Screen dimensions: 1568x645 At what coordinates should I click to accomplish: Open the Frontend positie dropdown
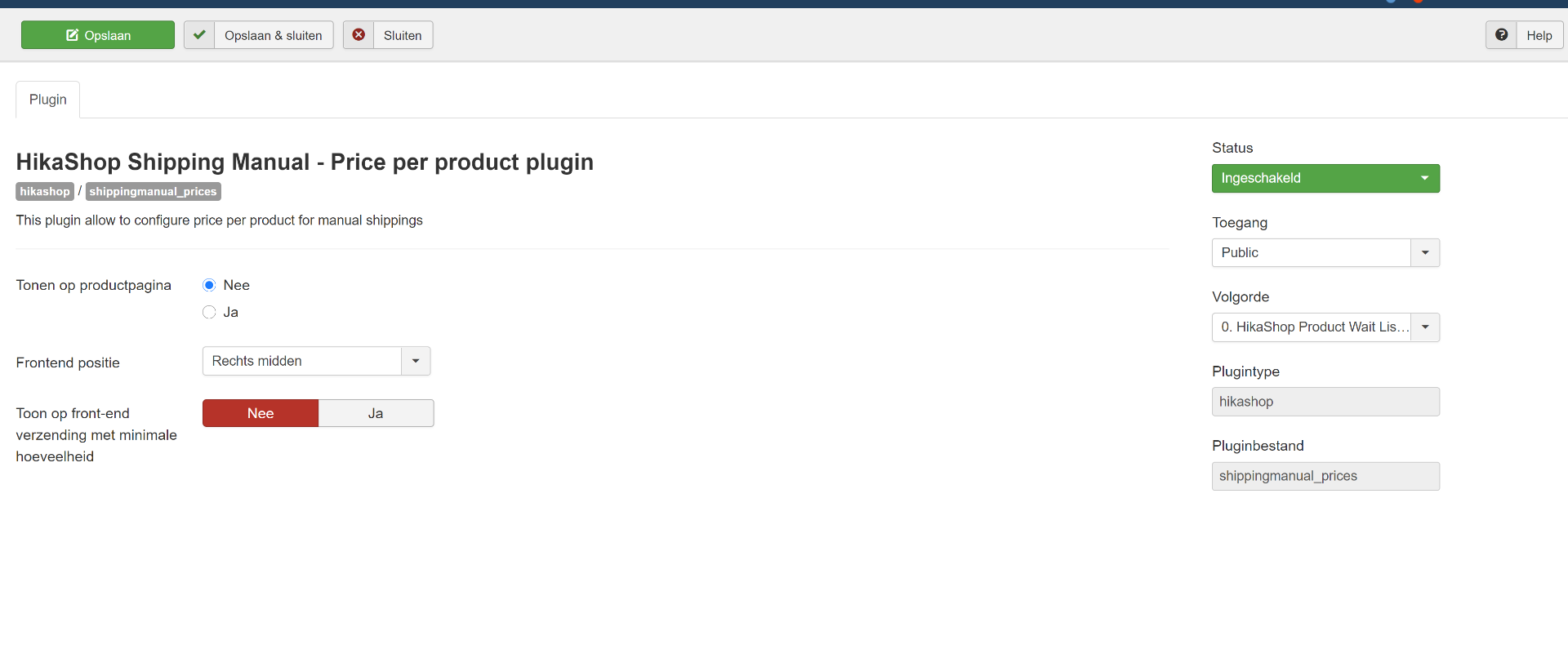tap(316, 361)
